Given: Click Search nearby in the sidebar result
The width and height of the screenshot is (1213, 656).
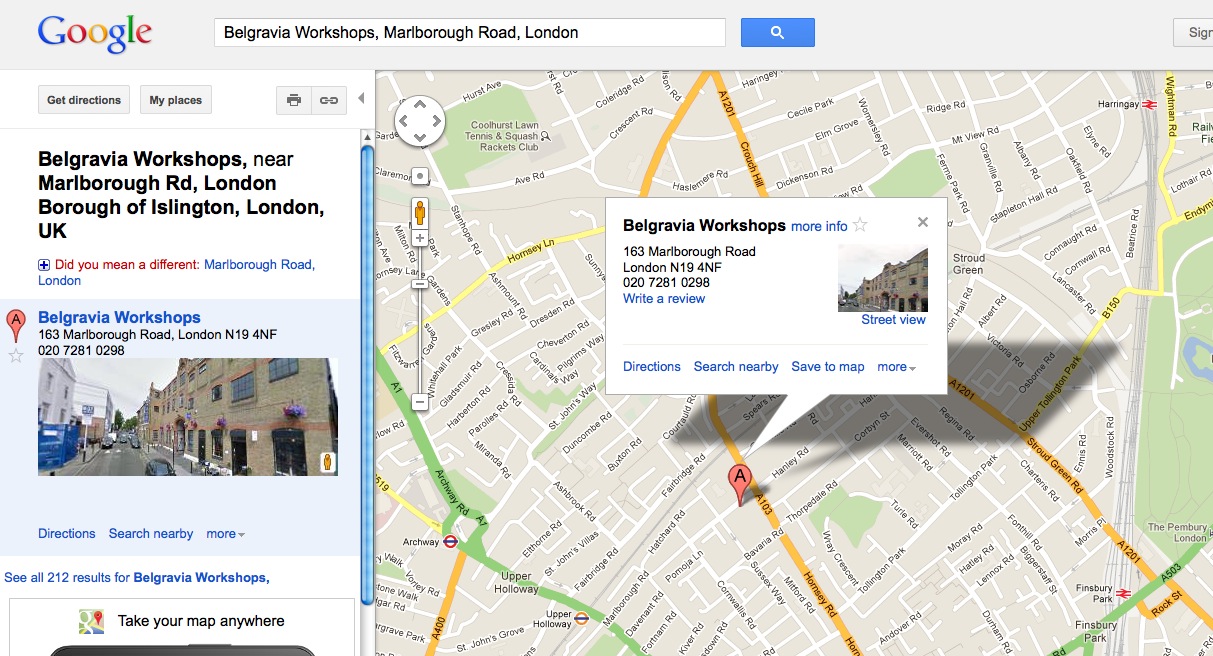Looking at the screenshot, I should [x=151, y=533].
